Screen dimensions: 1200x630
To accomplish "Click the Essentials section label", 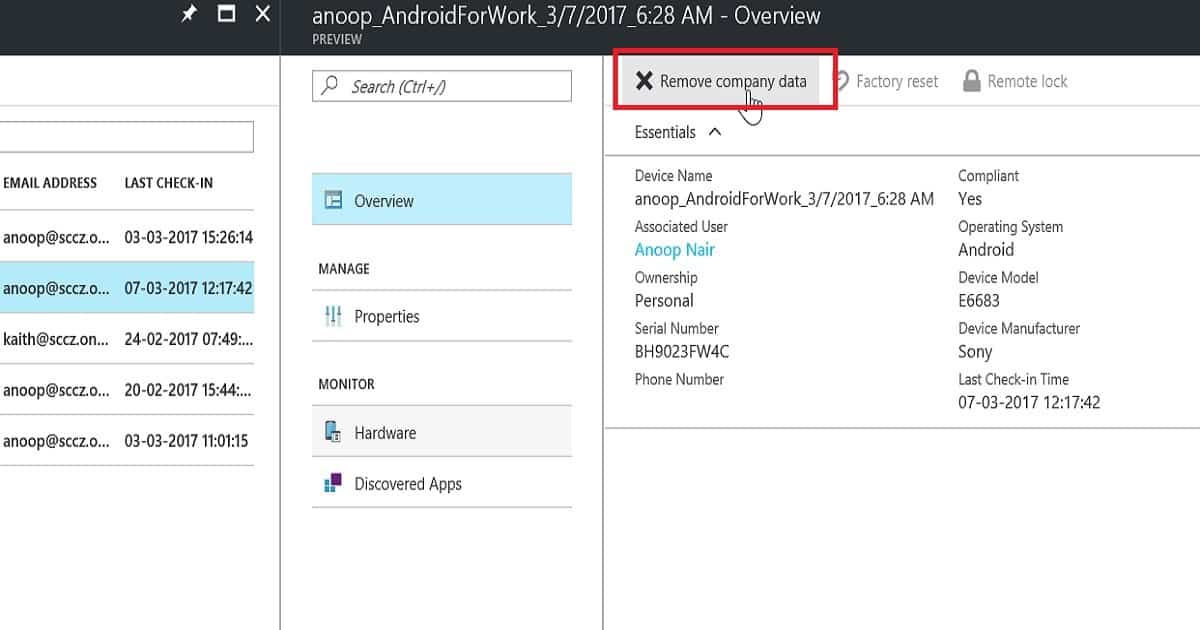I will tap(665, 132).
